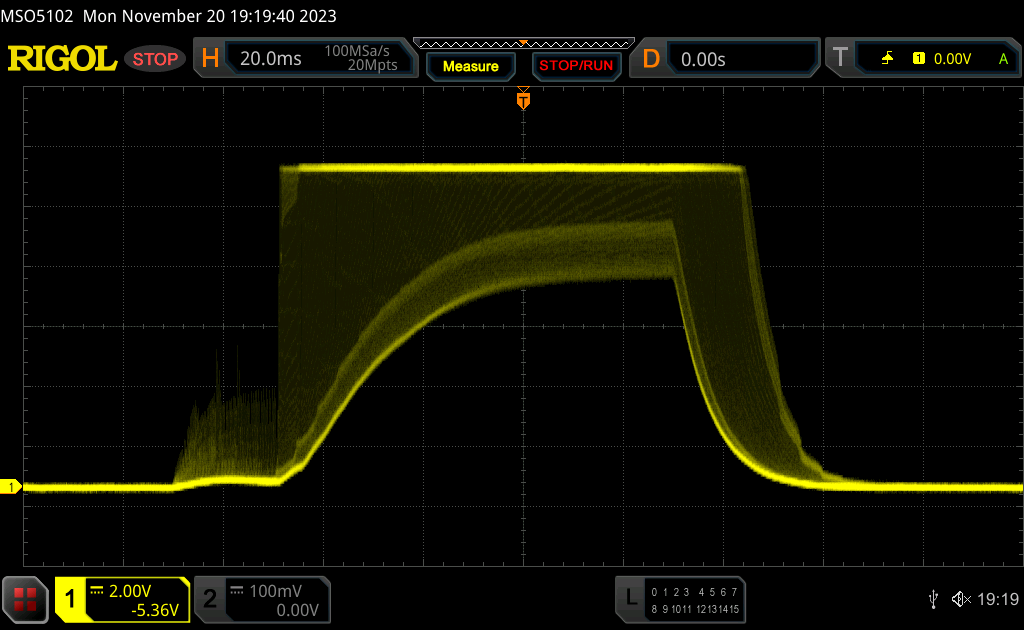Click the orange trigger position T marker
Viewport: 1024px width, 630px height.
coord(523,99)
